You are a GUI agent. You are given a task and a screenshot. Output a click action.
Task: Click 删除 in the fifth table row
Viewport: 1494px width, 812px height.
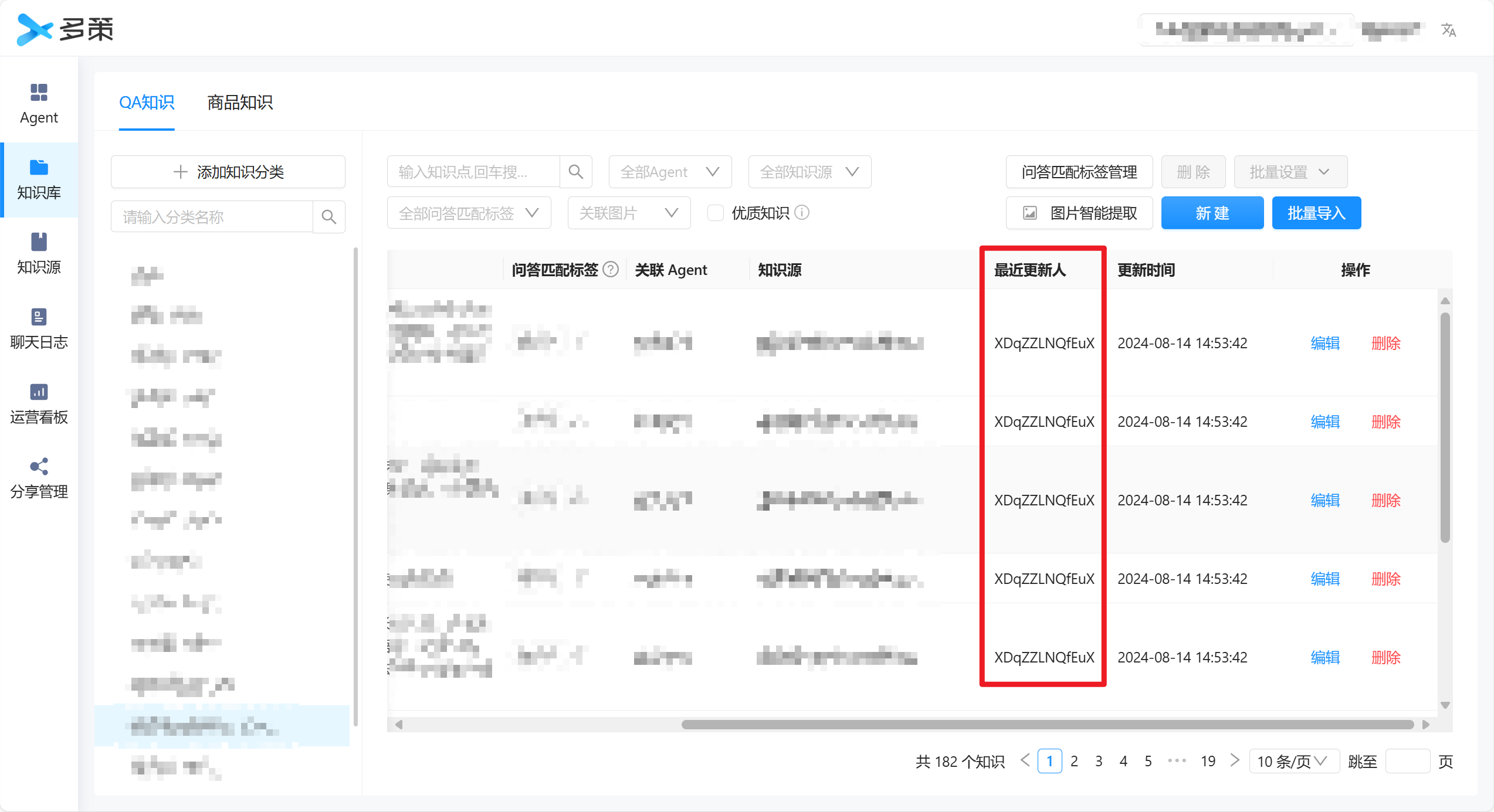tap(1385, 657)
